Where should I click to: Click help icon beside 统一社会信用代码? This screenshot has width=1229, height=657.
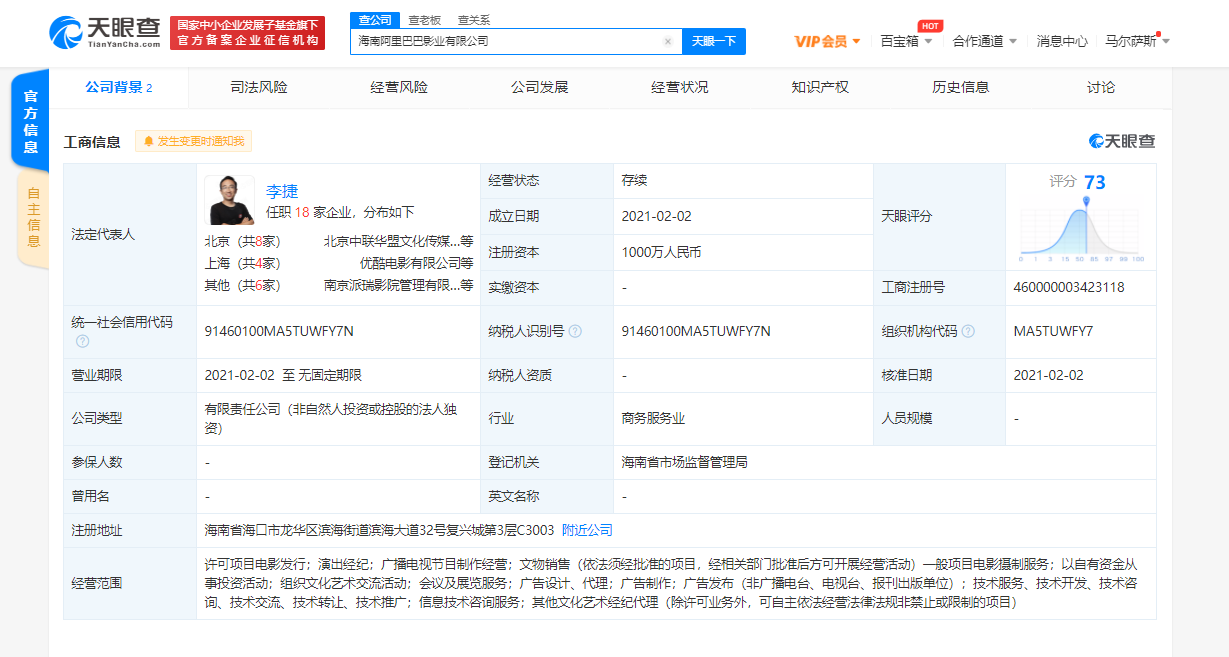pyautogui.click(x=82, y=341)
